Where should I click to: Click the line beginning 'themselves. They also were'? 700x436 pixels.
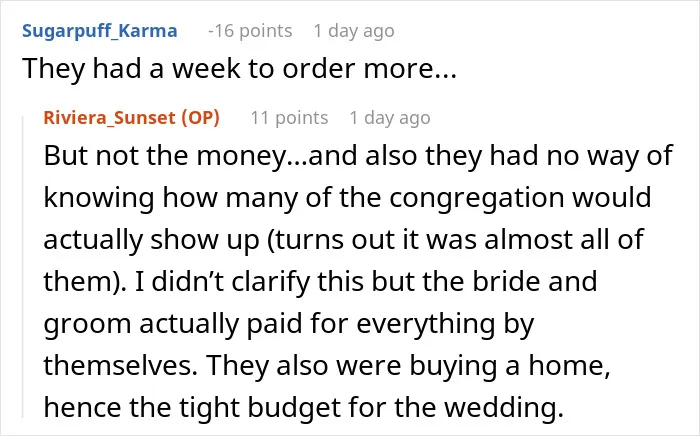coord(327,365)
